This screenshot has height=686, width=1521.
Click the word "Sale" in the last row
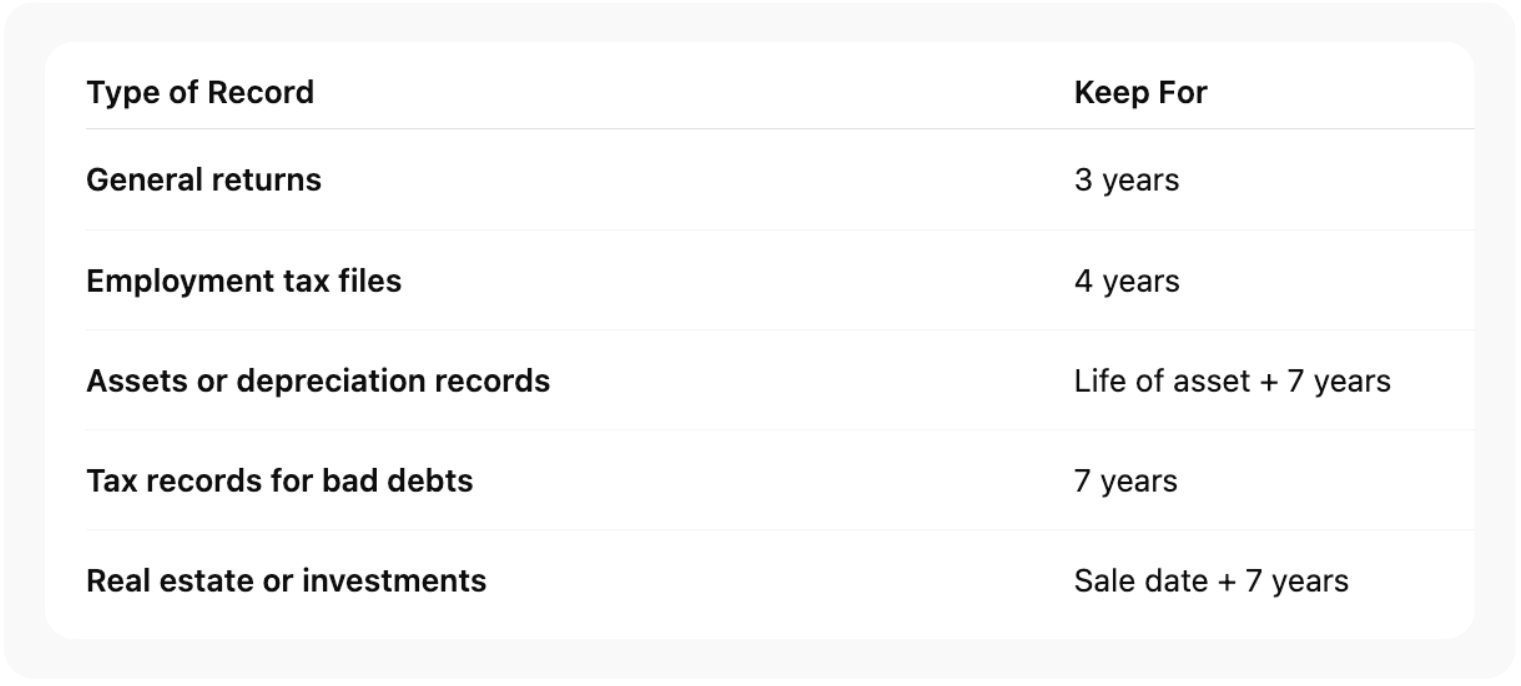click(1098, 581)
